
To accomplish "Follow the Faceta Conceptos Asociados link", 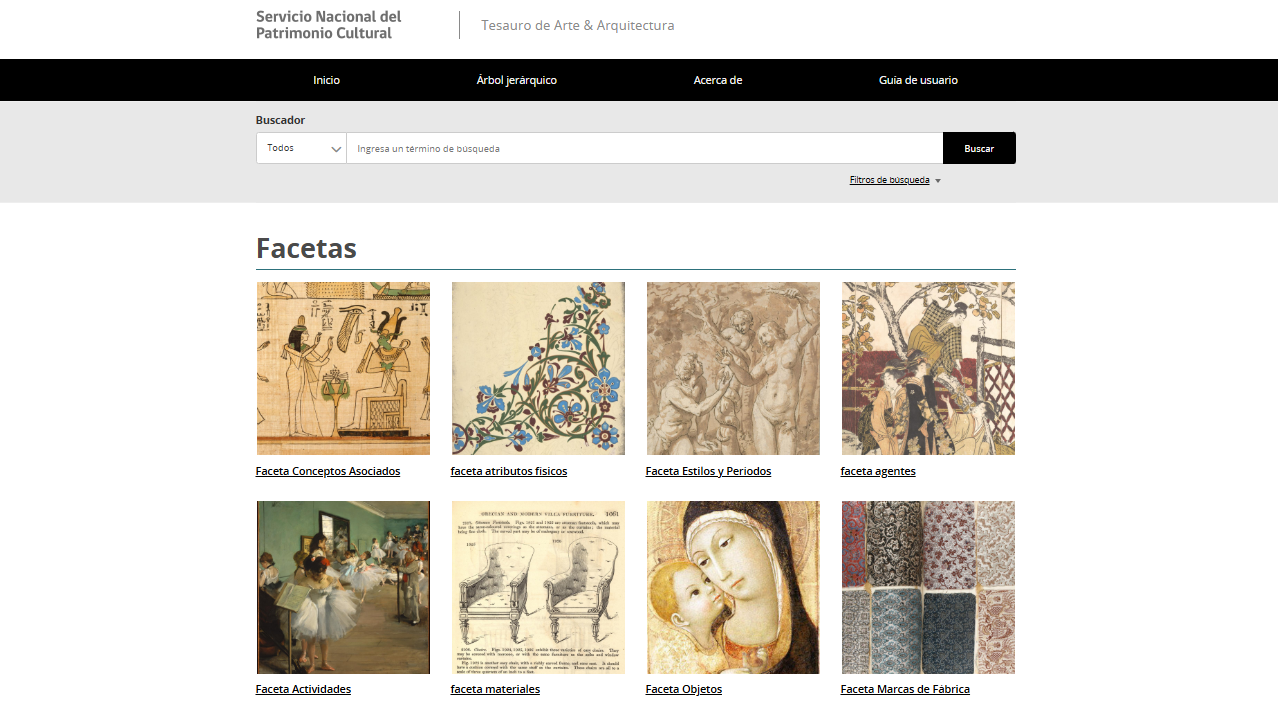I will [x=328, y=471].
